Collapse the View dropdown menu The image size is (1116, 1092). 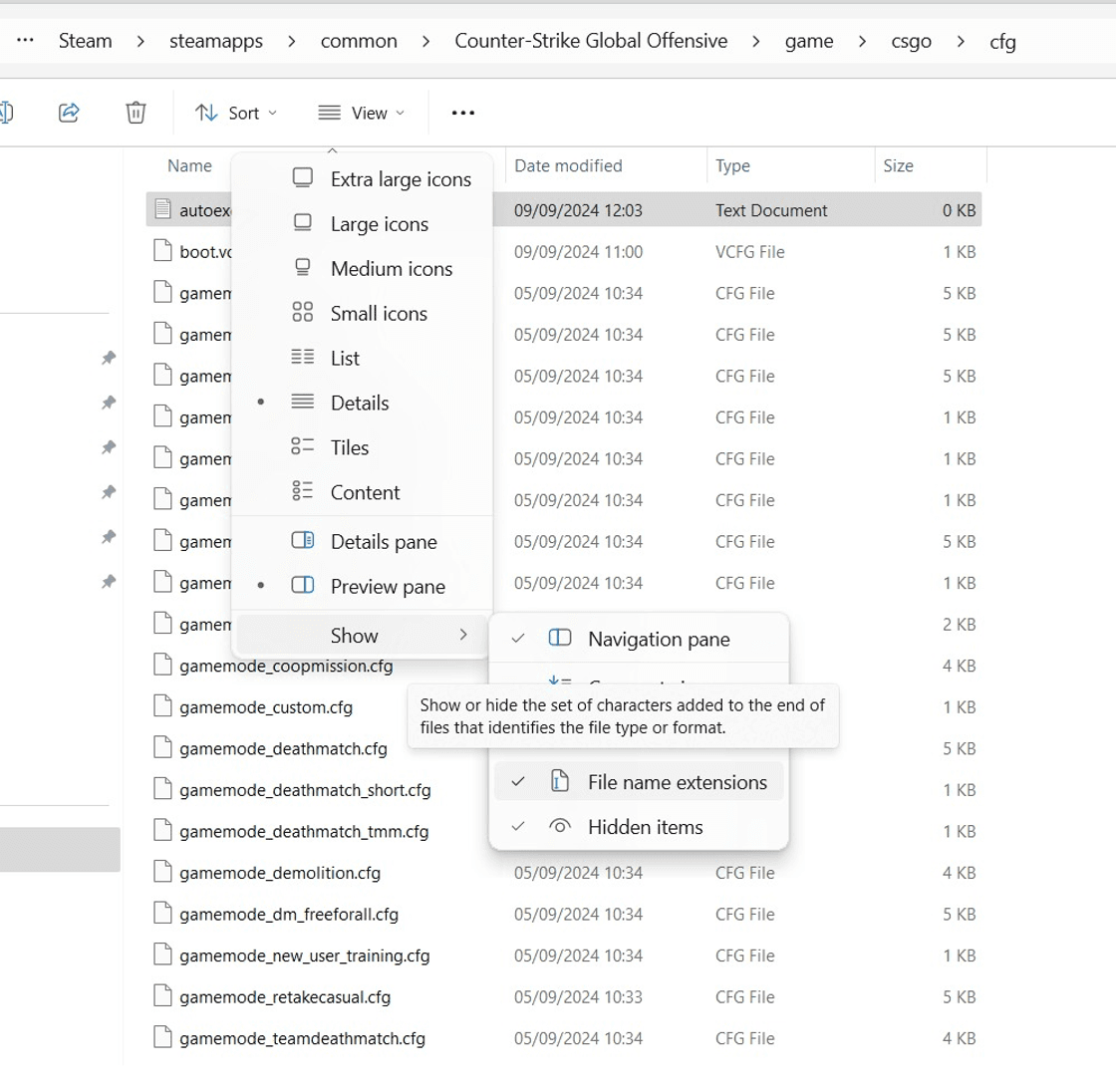(362, 113)
